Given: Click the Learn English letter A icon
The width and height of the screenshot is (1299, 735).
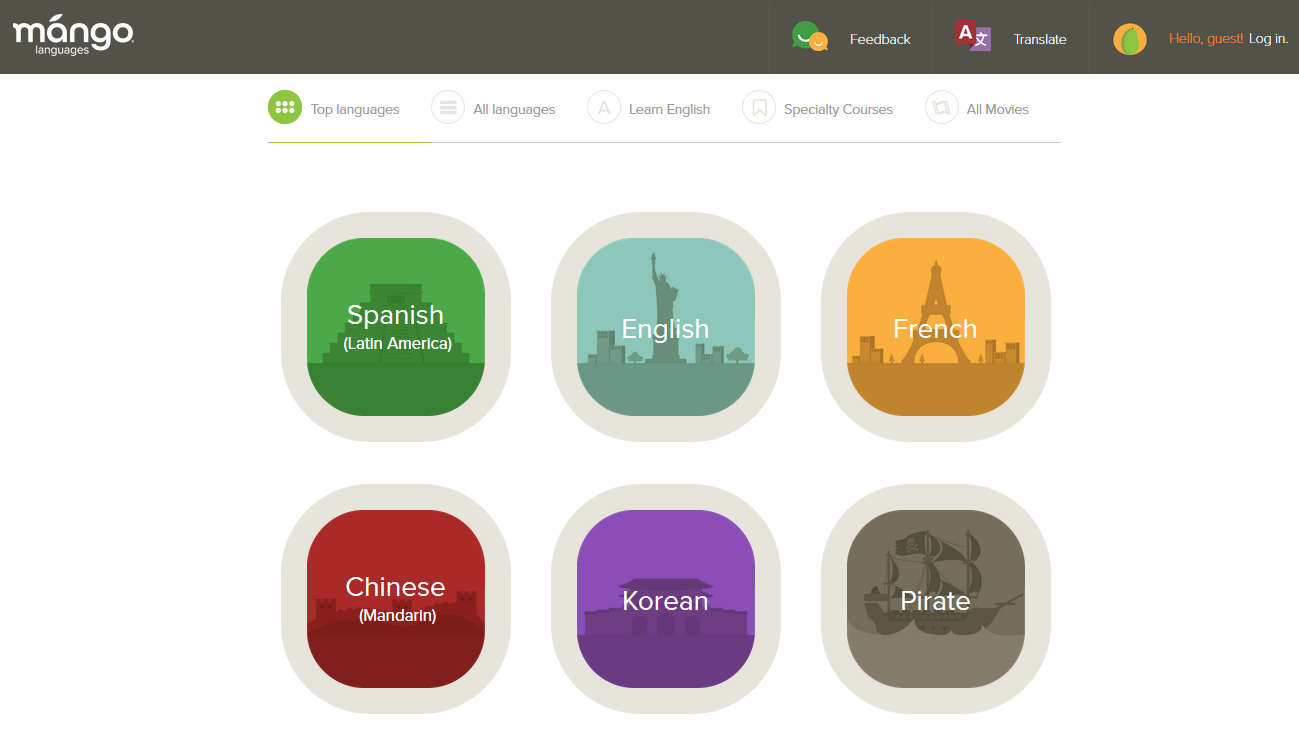Looking at the screenshot, I should [x=604, y=108].
